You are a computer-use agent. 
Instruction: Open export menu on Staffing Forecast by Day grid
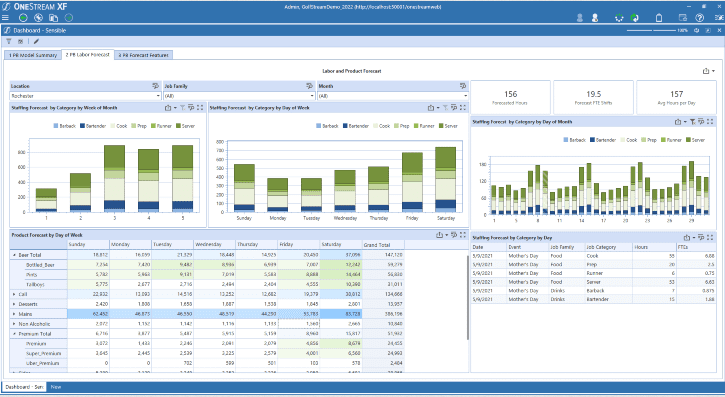coord(689,238)
